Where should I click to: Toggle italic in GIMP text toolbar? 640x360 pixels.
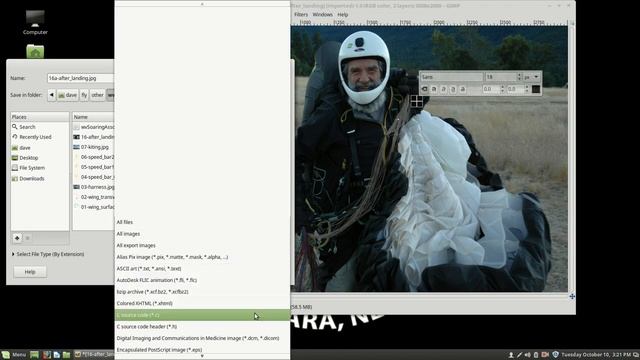click(x=443, y=89)
